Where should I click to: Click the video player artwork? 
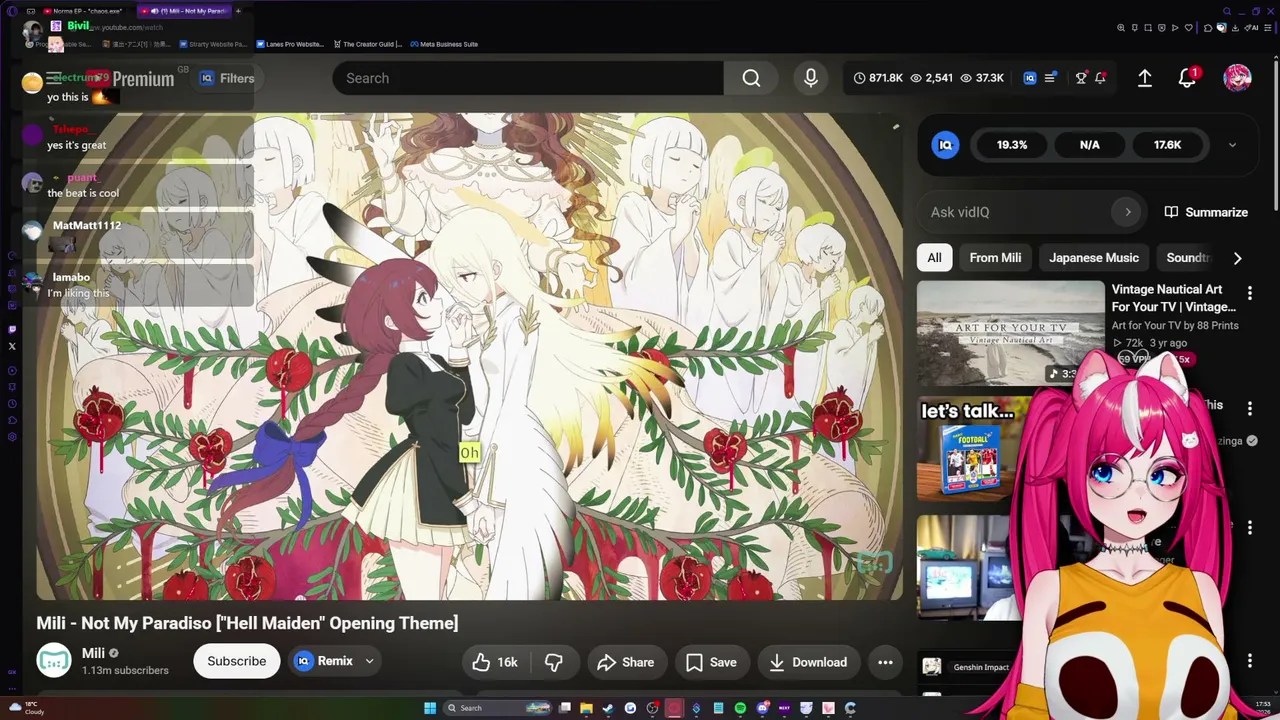click(x=469, y=356)
